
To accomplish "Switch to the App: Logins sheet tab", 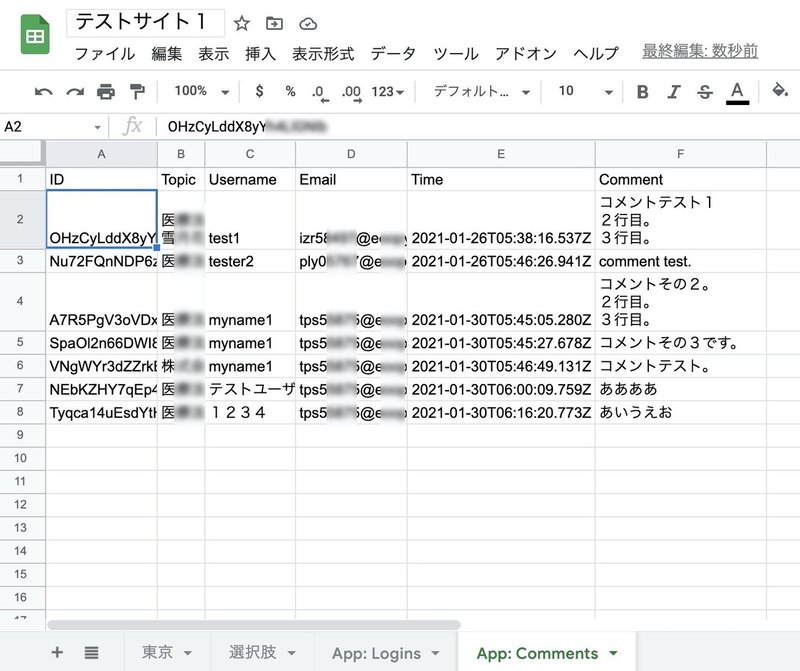I will tap(377, 653).
